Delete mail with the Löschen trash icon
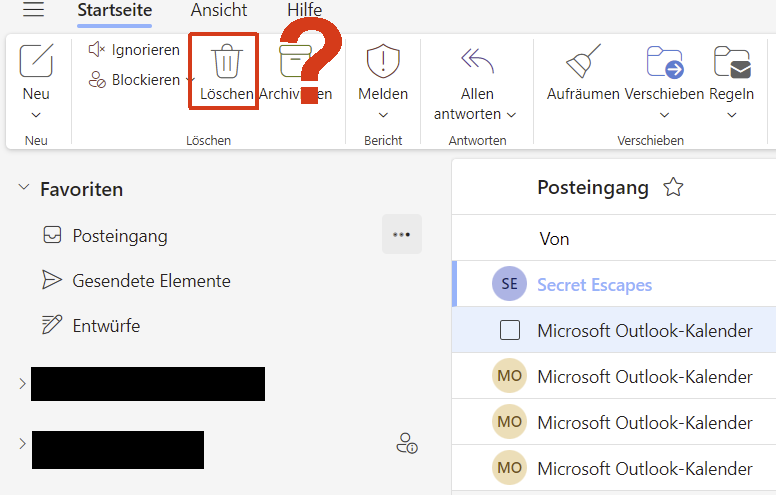This screenshot has height=495, width=776. [227, 61]
